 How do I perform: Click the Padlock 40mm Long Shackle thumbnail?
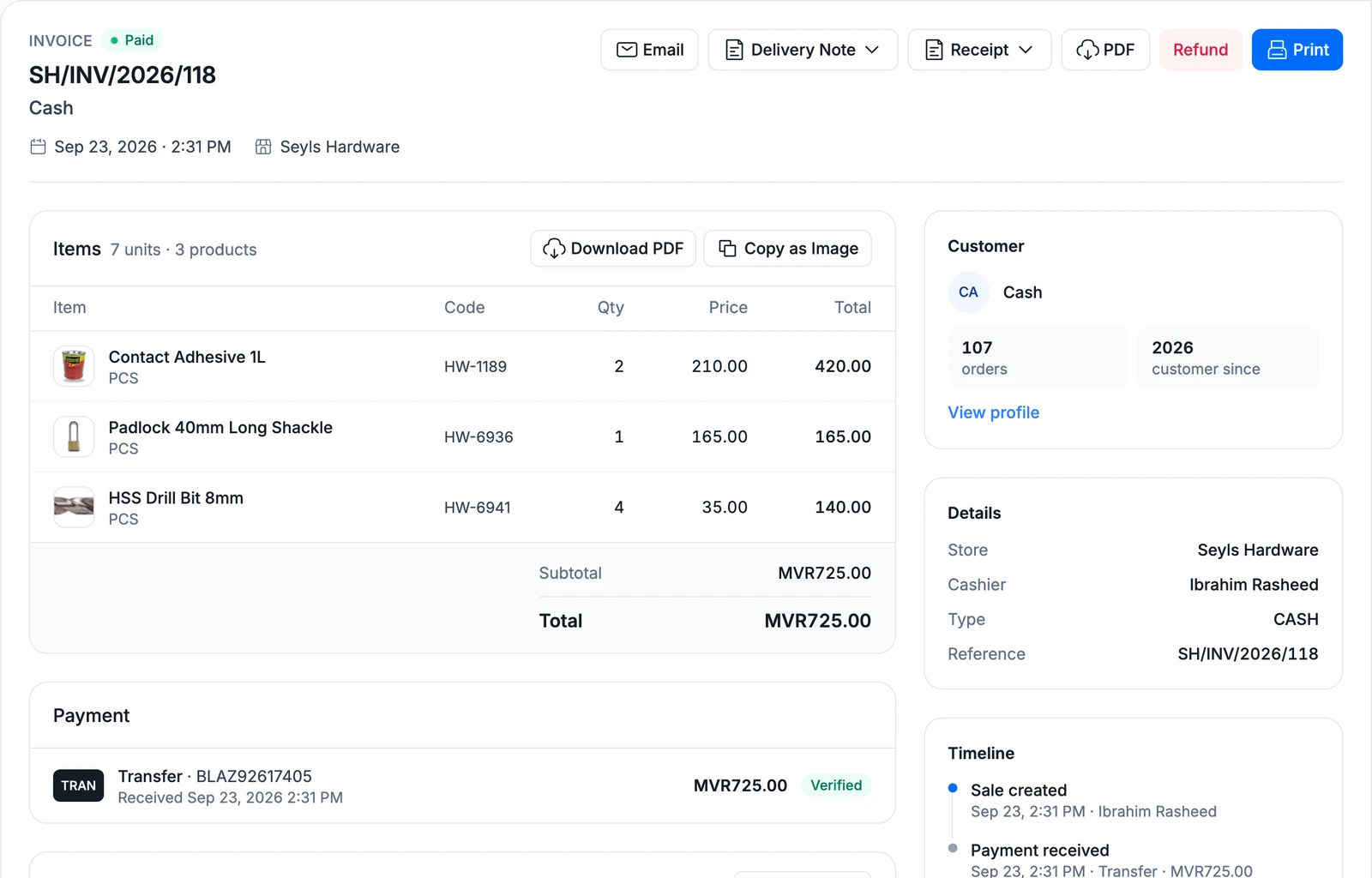pyautogui.click(x=74, y=436)
